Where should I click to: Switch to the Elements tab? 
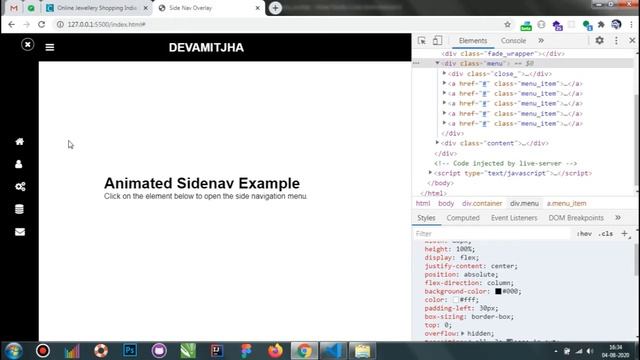pos(473,41)
